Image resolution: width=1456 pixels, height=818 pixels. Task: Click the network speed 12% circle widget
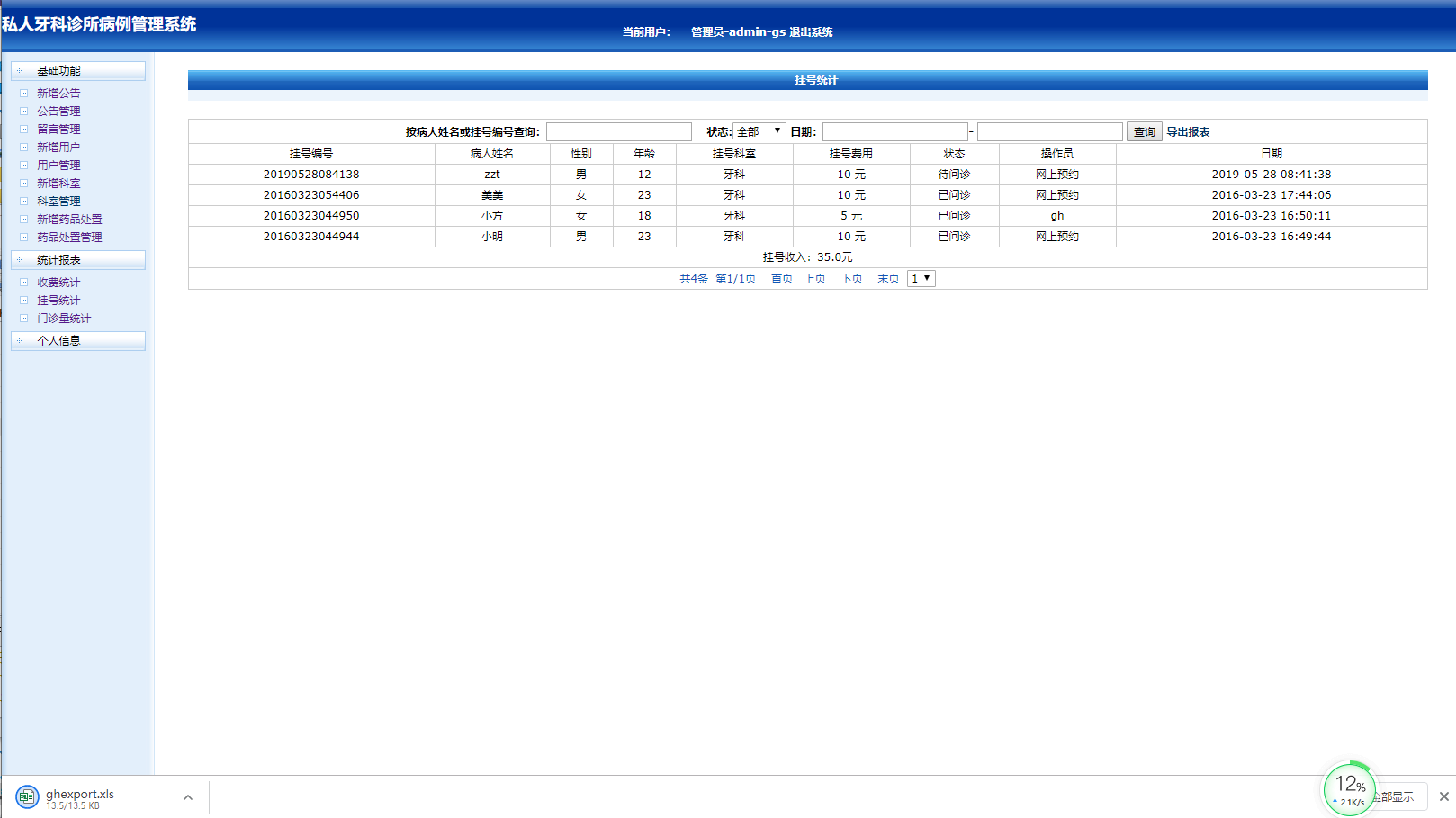tap(1349, 789)
